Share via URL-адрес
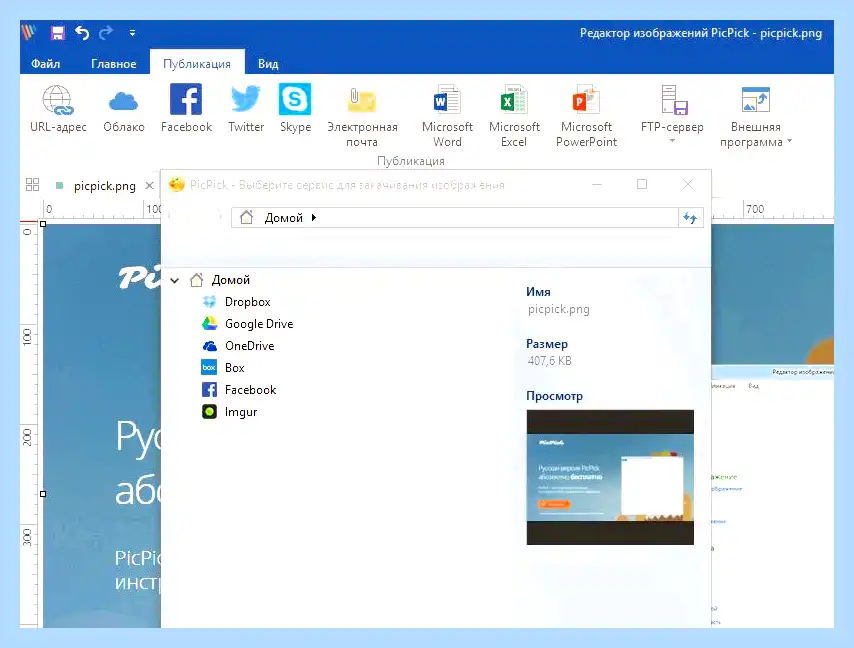Image resolution: width=854 pixels, height=648 pixels. point(58,108)
